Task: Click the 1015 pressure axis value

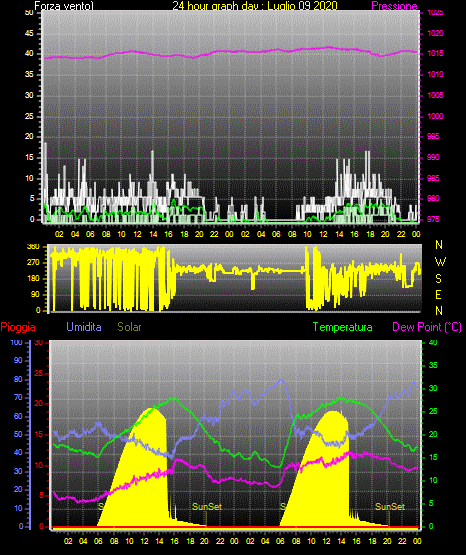Action: (x=435, y=53)
